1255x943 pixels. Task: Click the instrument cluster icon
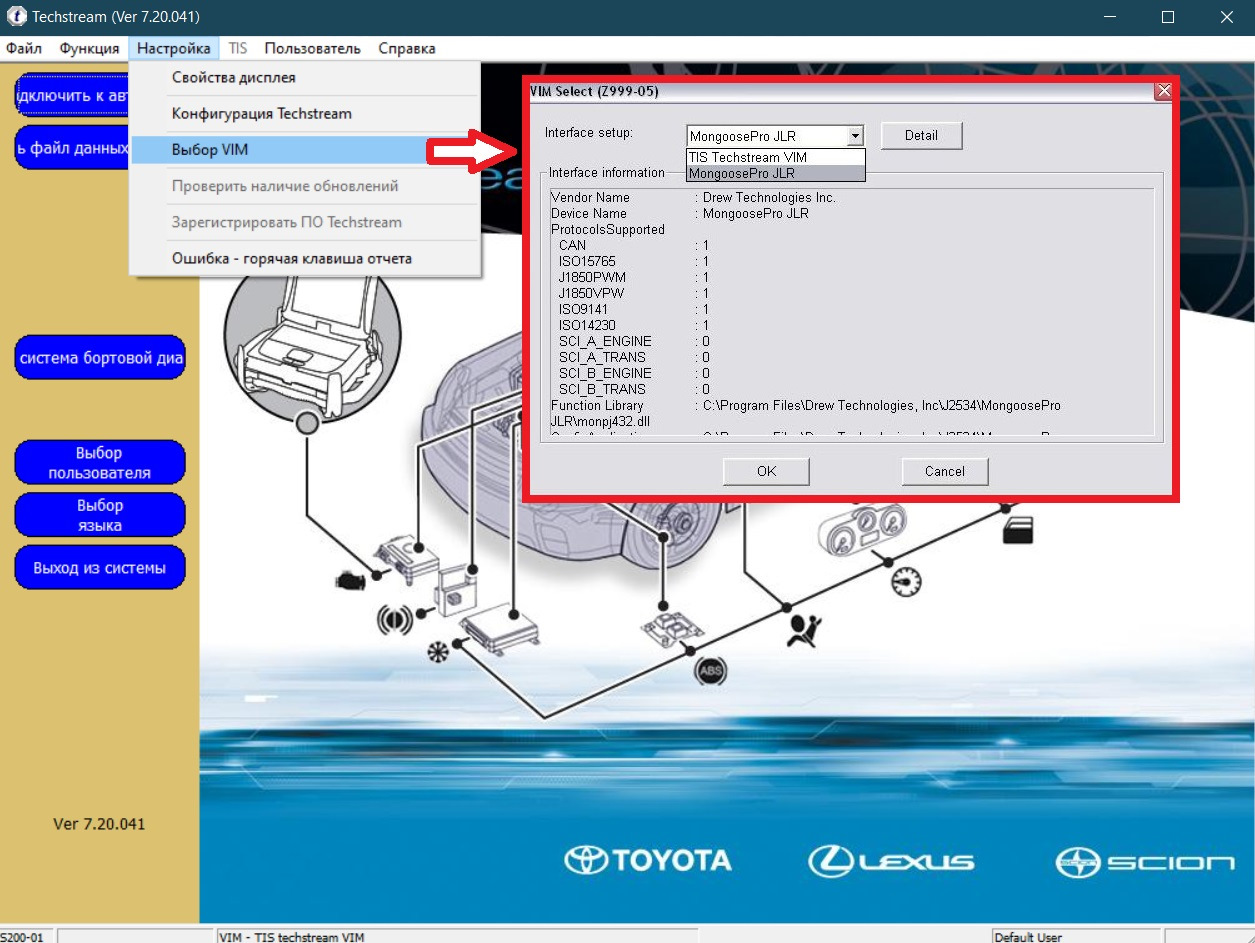862,529
